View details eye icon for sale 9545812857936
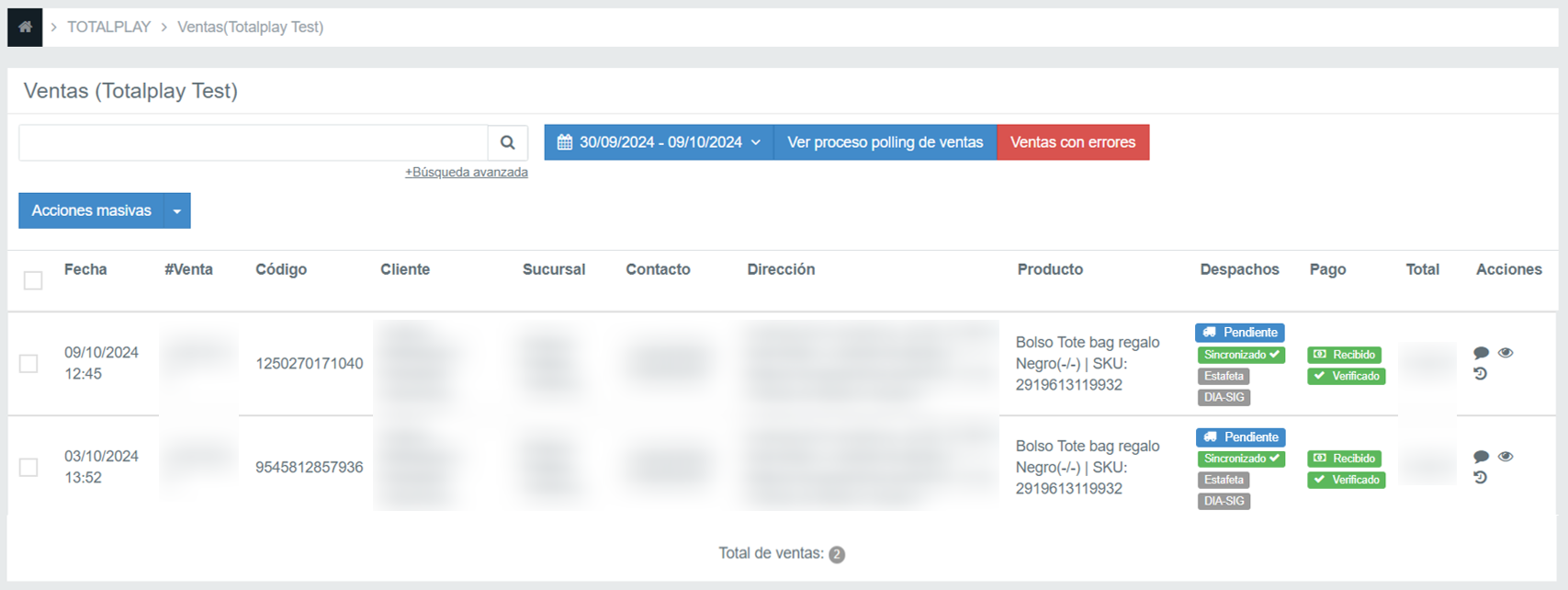This screenshot has width=1568, height=590. (1506, 457)
